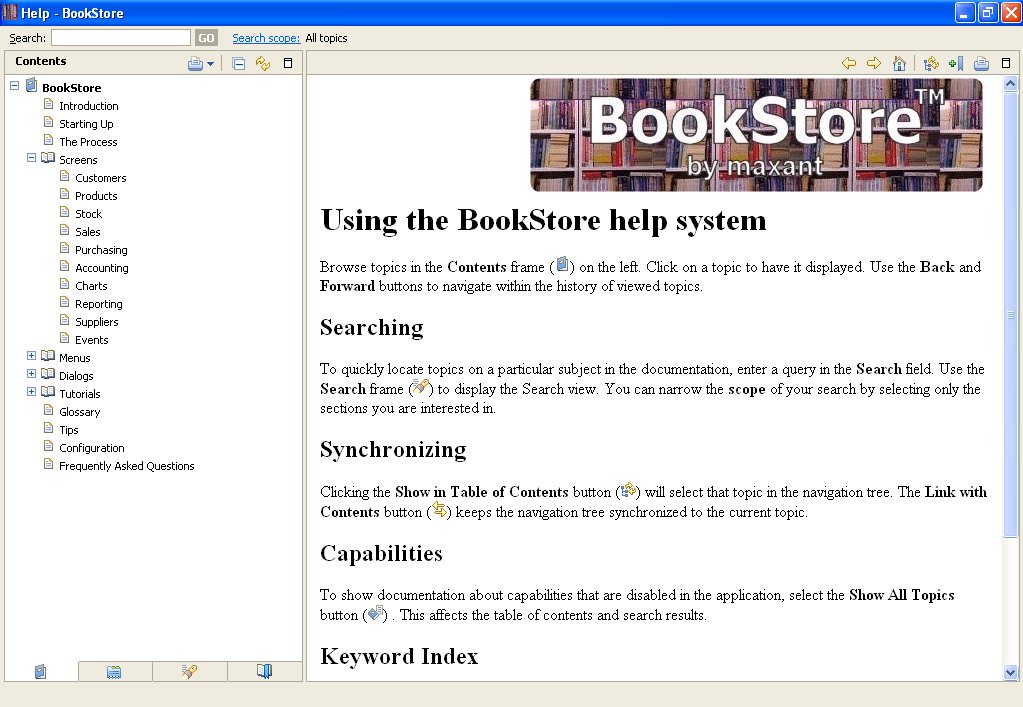Click the print topics icon in Contents
Viewport: 1023px width, 707px height.
(x=195, y=63)
